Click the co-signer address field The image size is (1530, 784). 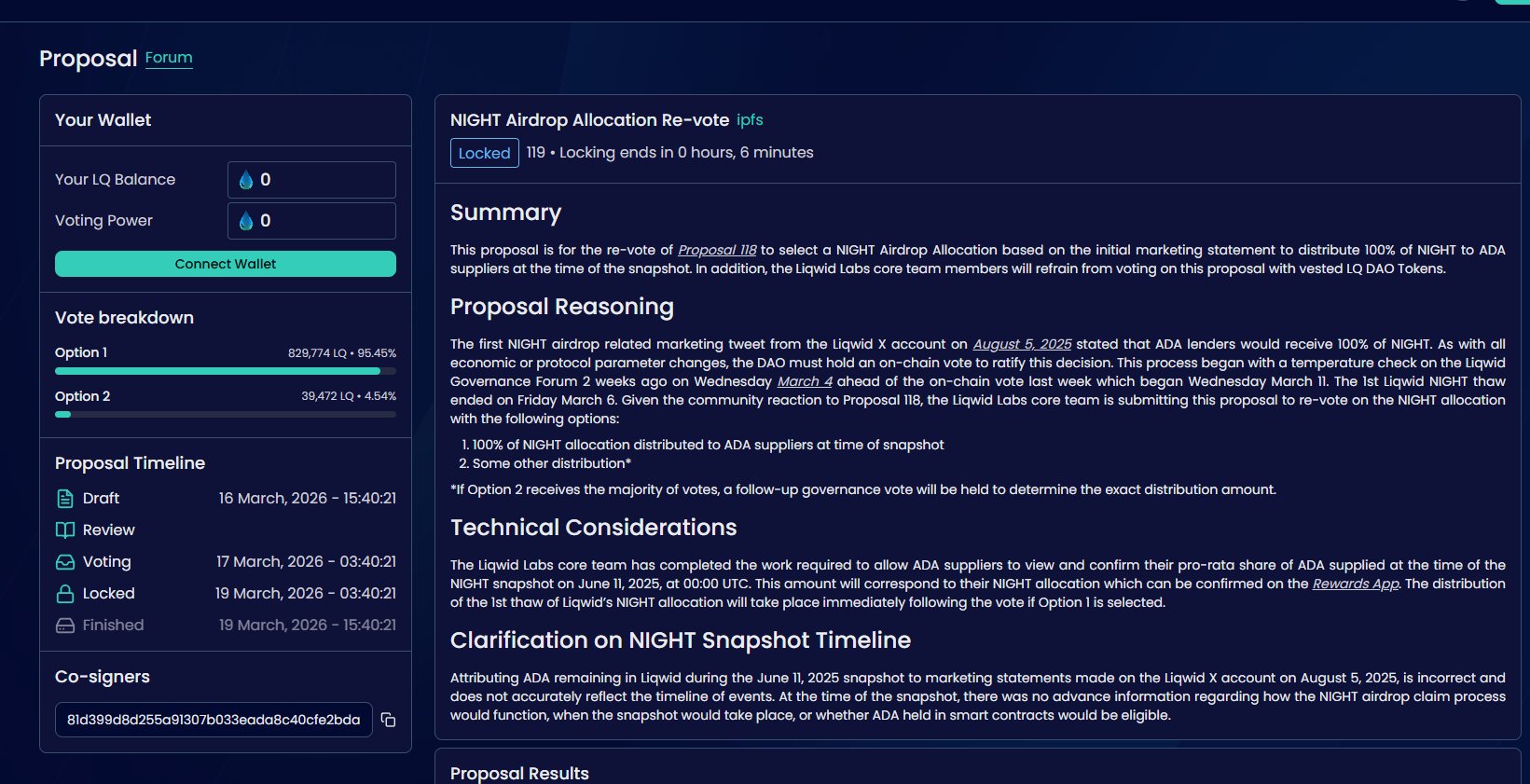[214, 720]
